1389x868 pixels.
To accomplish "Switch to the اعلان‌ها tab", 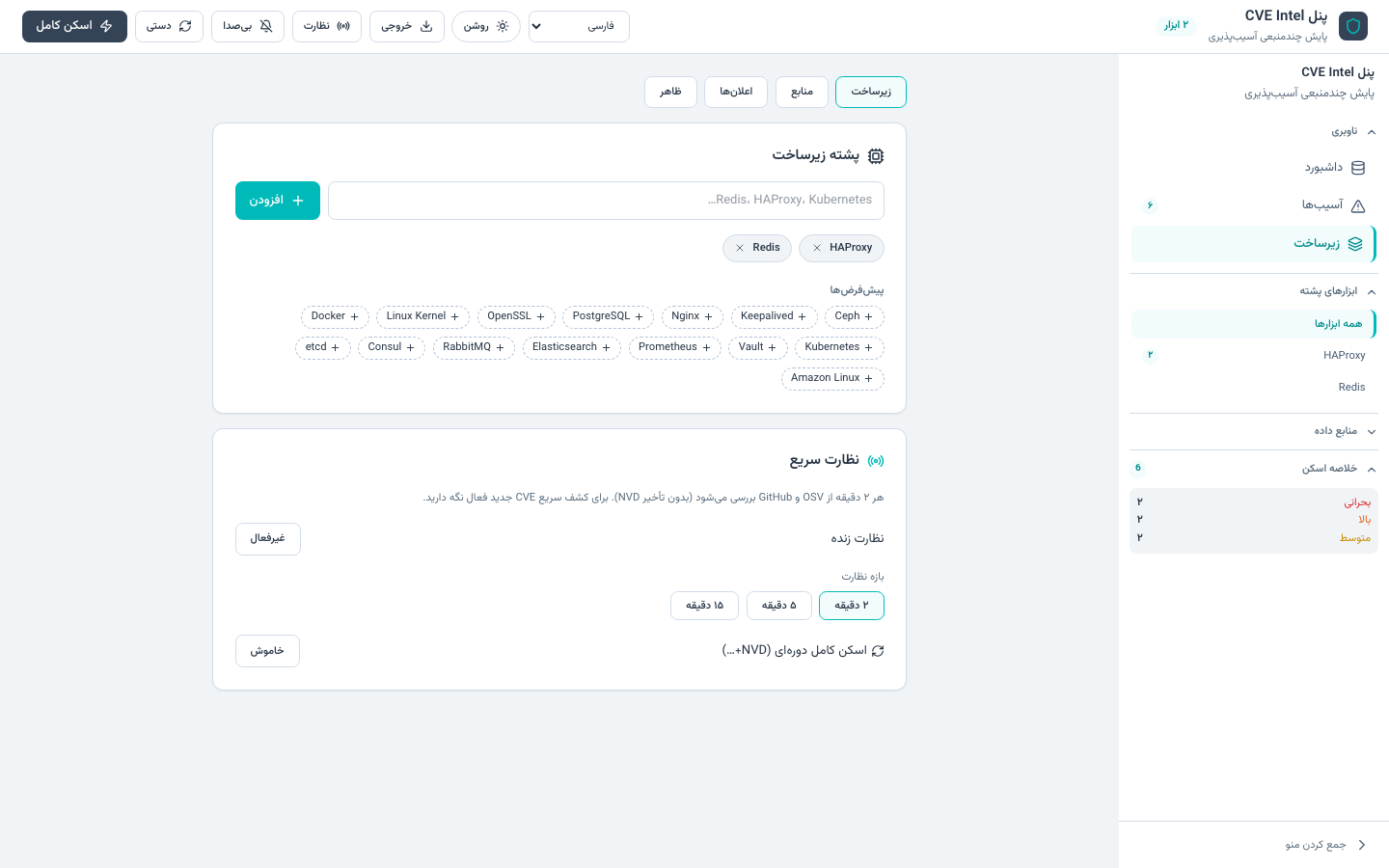I will [736, 92].
